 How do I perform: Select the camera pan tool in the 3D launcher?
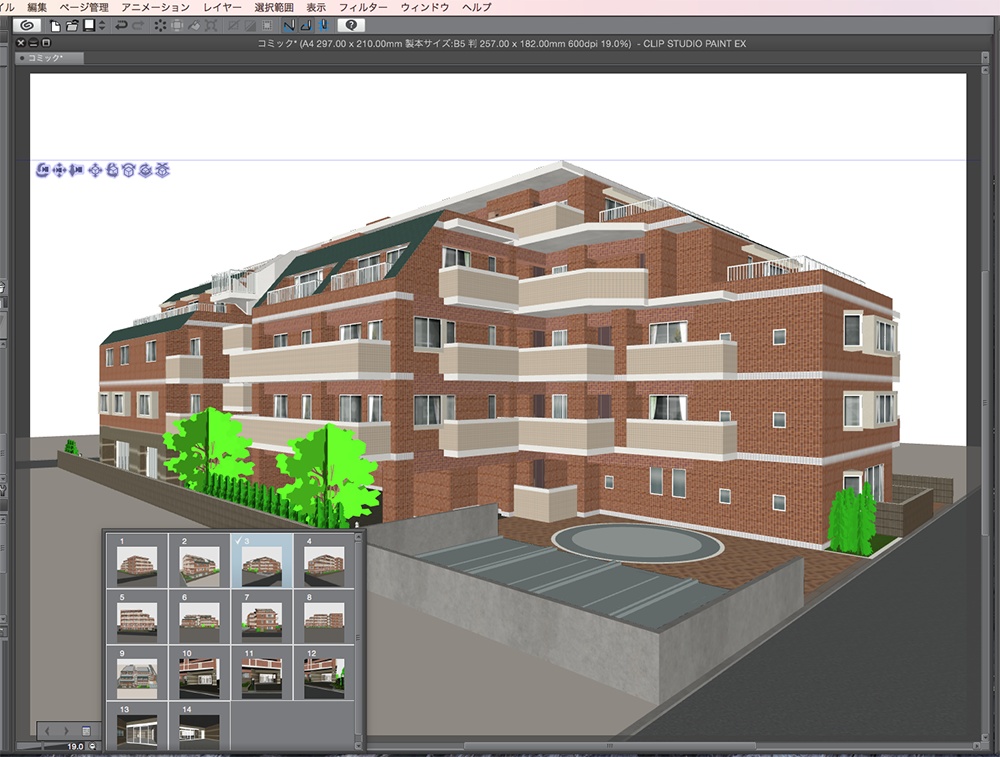(59, 171)
